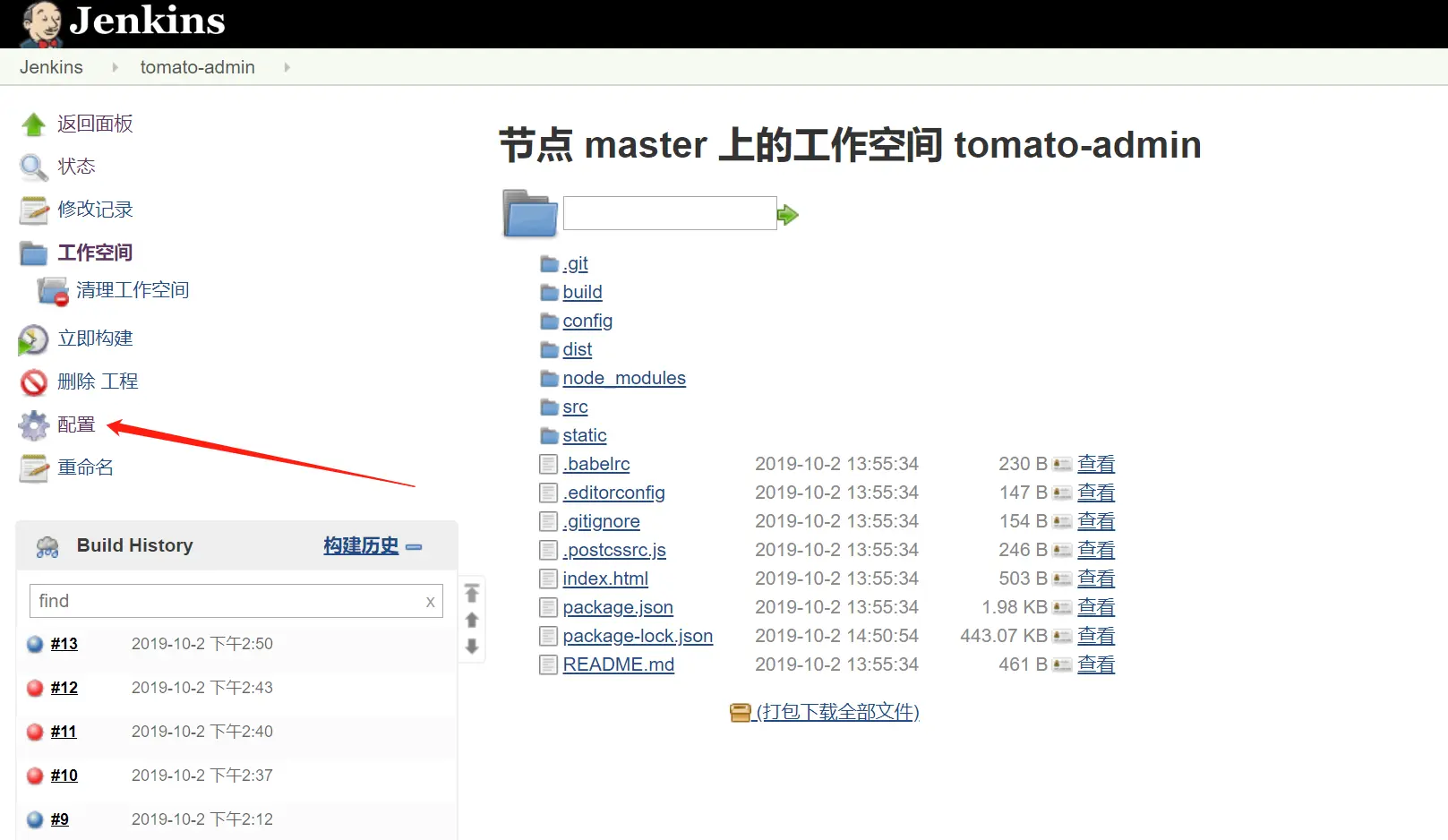Image resolution: width=1448 pixels, height=840 pixels.
Task: Page up in build history list
Action: (472, 620)
